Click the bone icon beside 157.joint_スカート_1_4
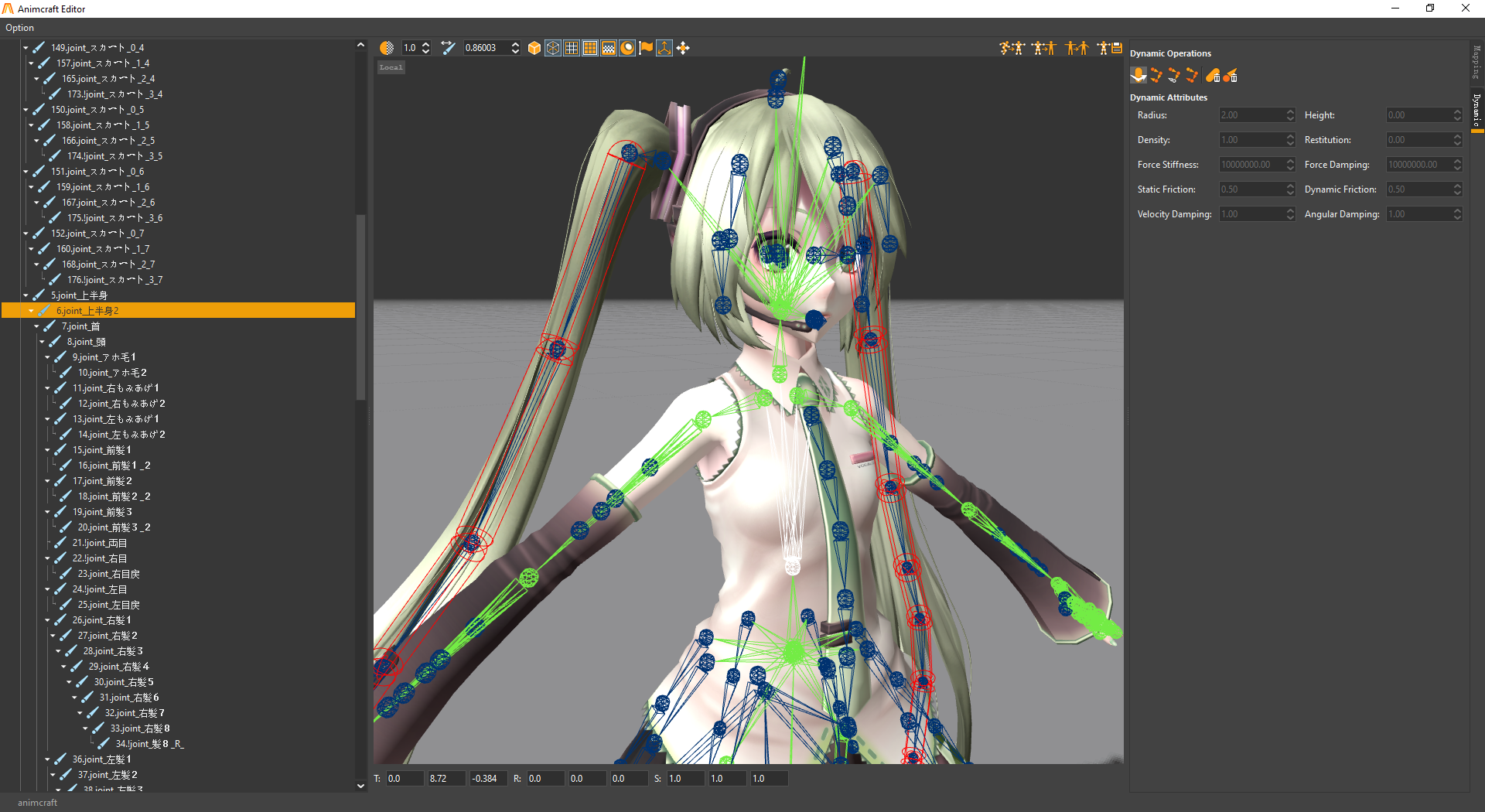Viewport: 1485px width, 812px height. point(44,63)
